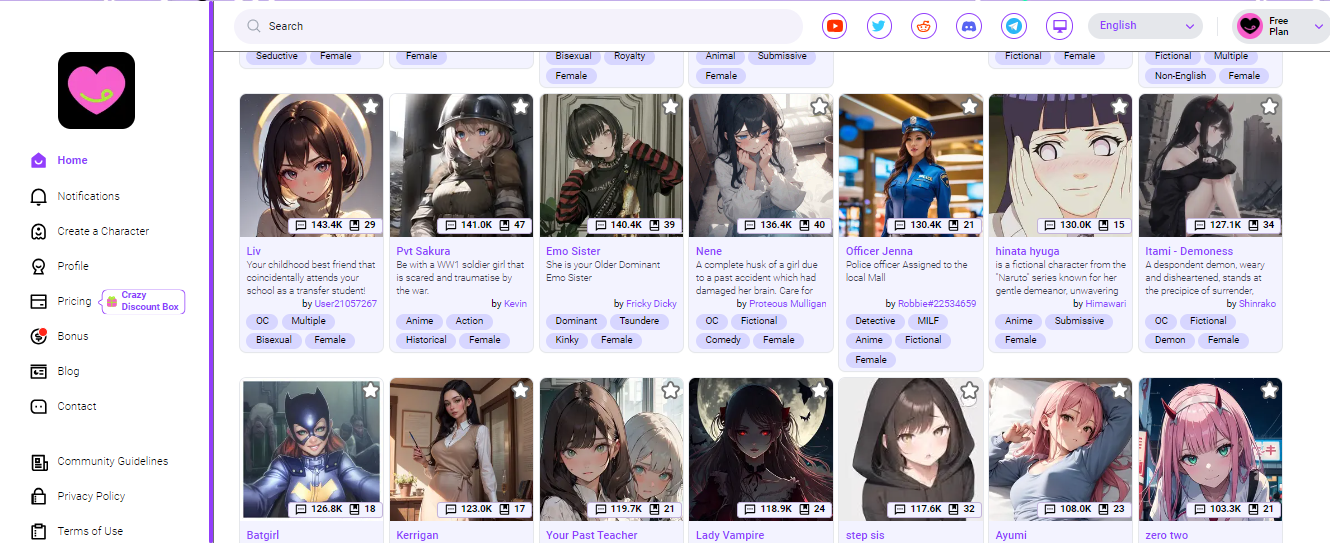Open the Twitter social link icon
This screenshot has width=1330, height=543.
(x=879, y=26)
